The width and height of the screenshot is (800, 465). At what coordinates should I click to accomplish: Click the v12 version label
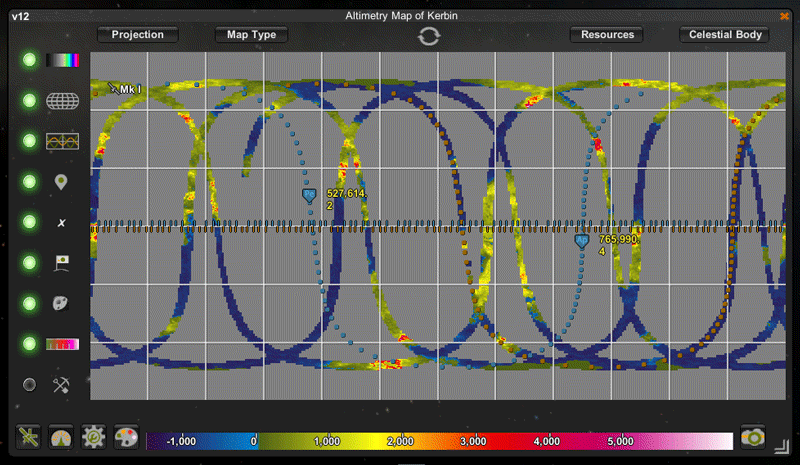click(x=20, y=16)
